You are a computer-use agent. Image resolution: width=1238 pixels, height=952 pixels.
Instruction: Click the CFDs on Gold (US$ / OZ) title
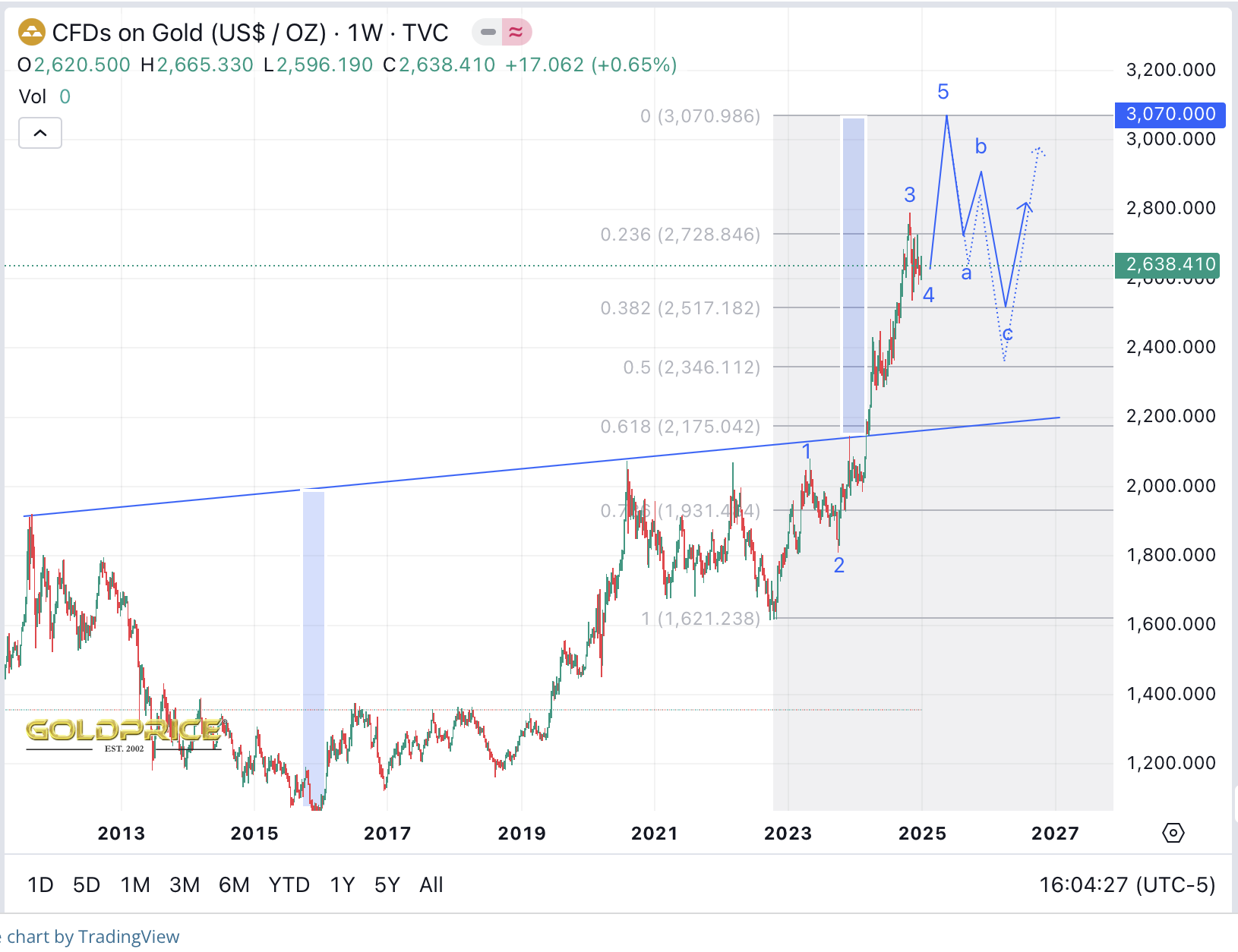(x=189, y=33)
